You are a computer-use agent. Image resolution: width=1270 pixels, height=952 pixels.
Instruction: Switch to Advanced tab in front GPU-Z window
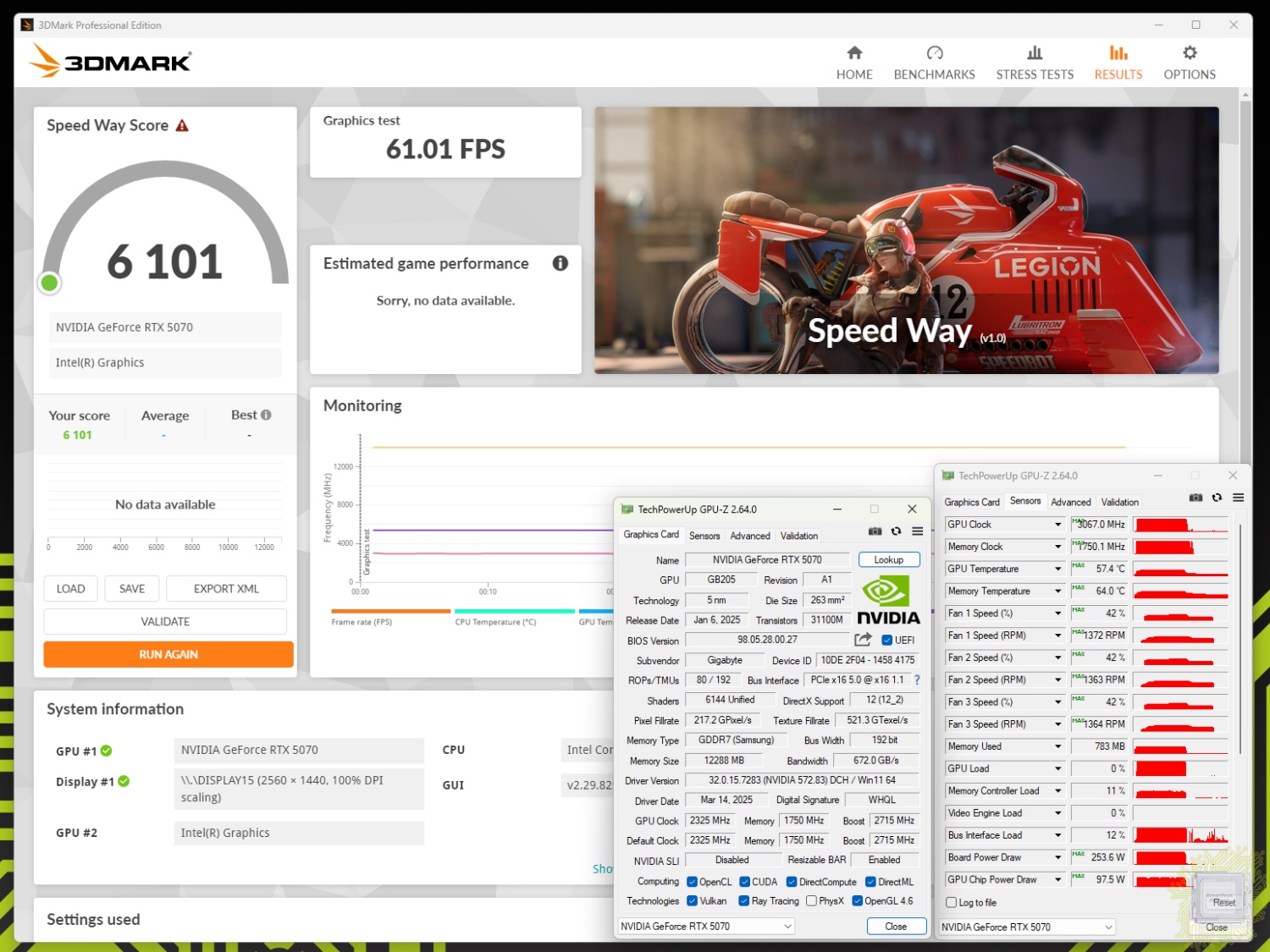750,536
